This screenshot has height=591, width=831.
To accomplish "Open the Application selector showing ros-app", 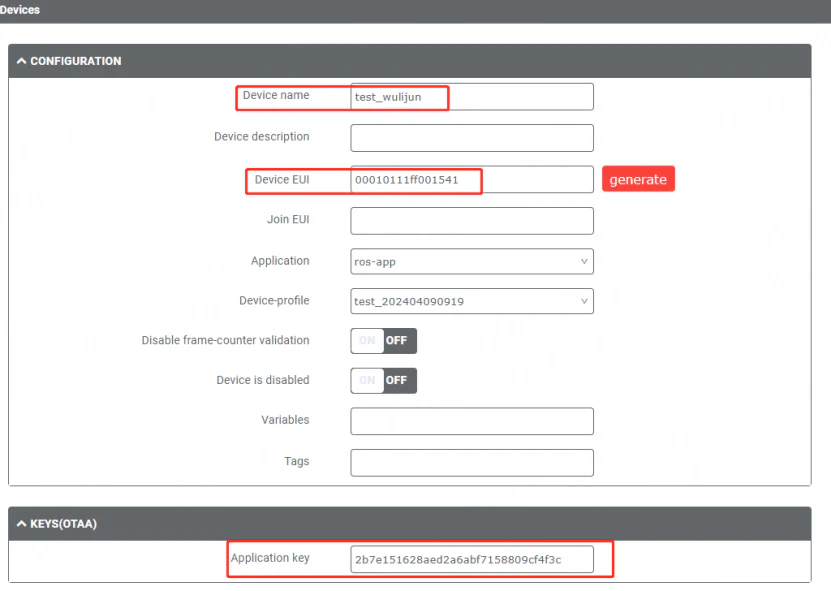I will pos(471,261).
